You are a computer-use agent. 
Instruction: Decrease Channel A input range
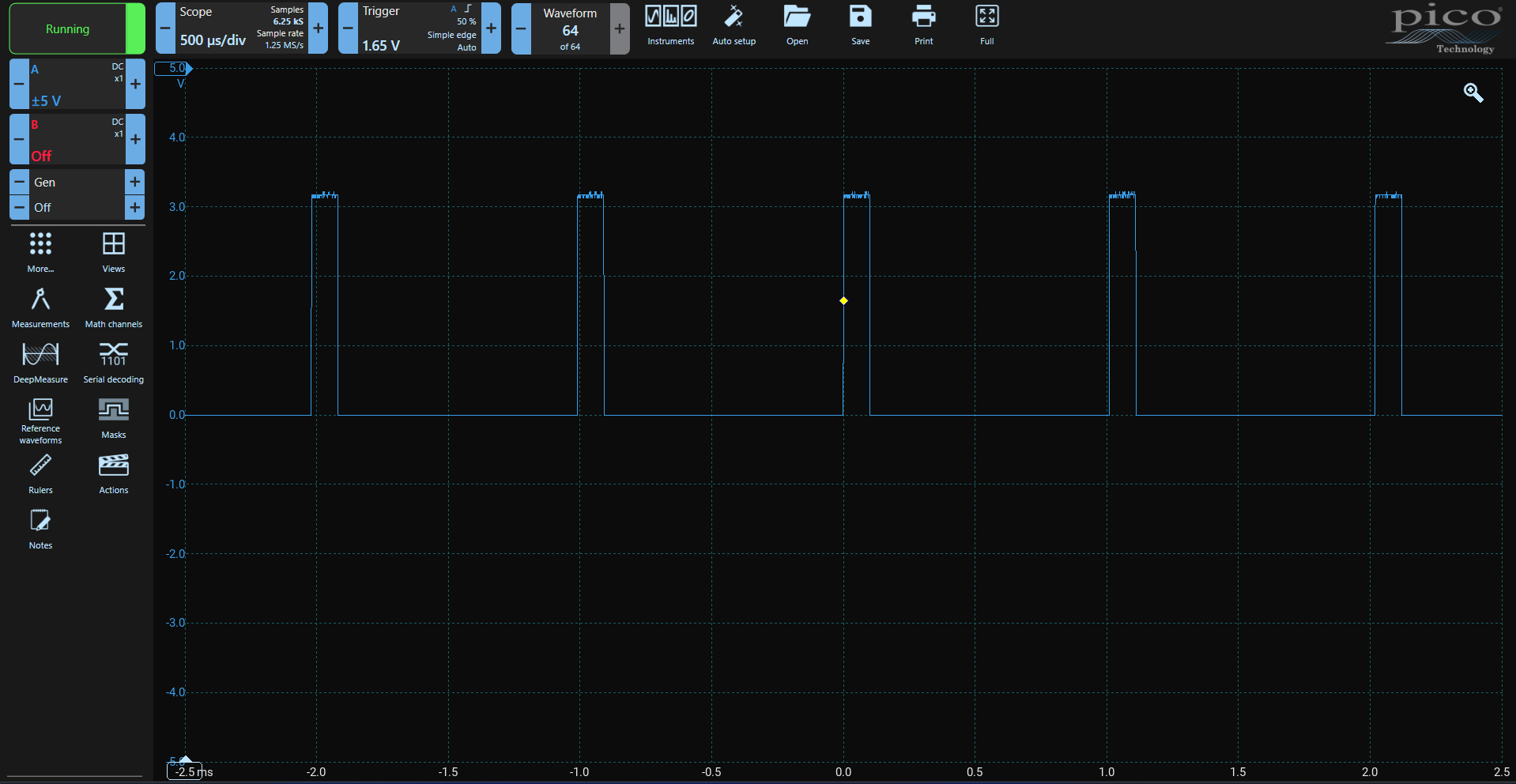tap(19, 84)
